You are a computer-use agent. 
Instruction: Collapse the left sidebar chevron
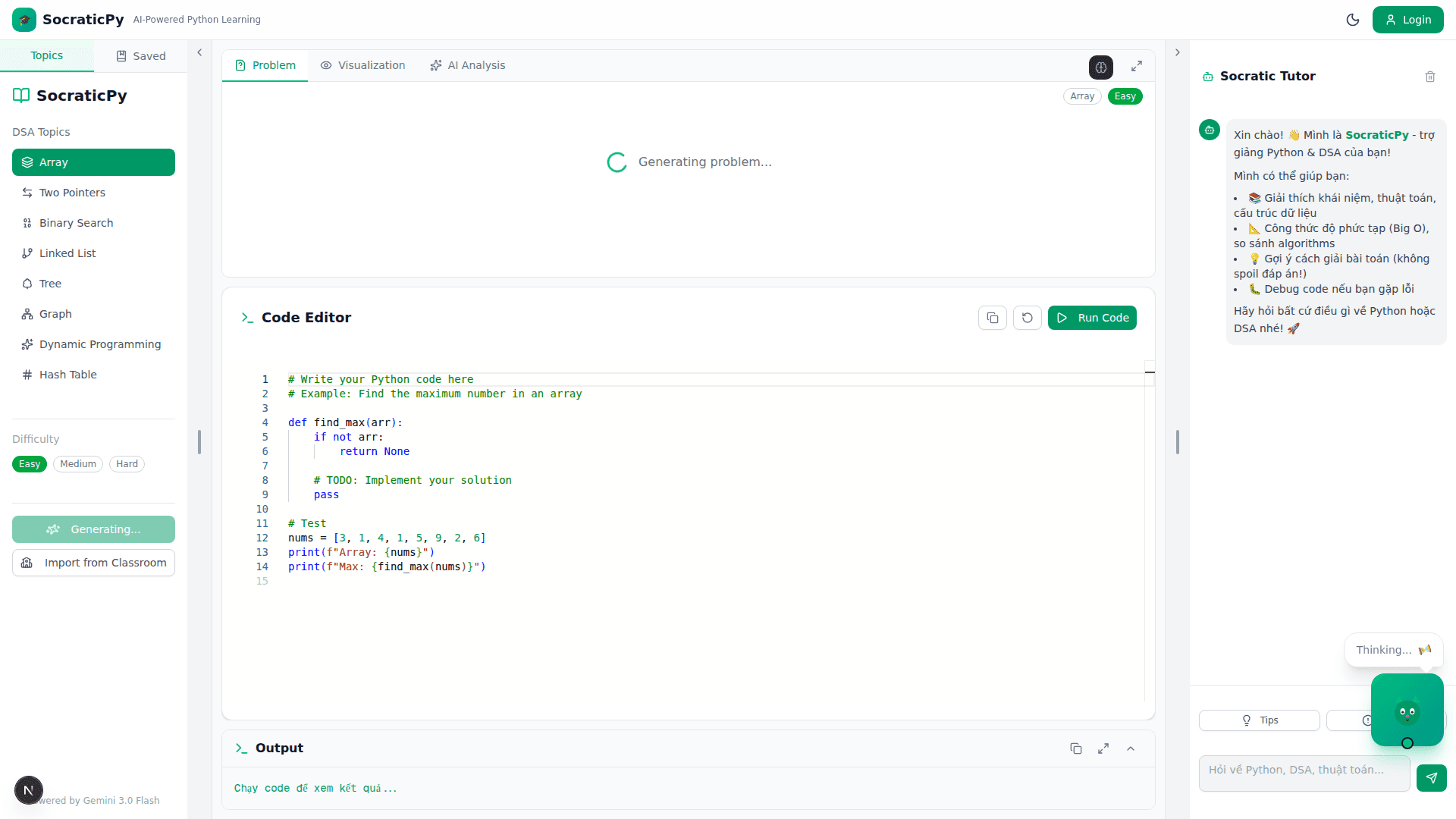[x=199, y=53]
